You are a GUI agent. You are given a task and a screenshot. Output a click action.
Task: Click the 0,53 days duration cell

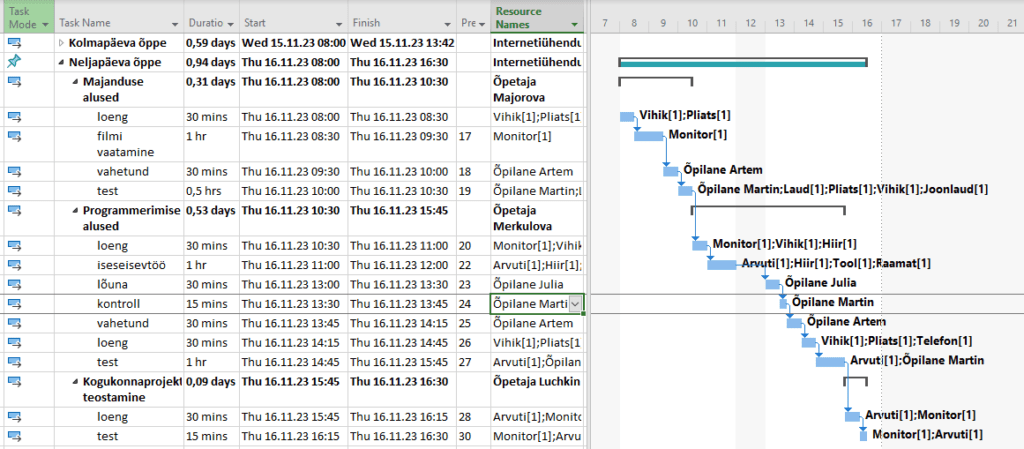click(212, 219)
